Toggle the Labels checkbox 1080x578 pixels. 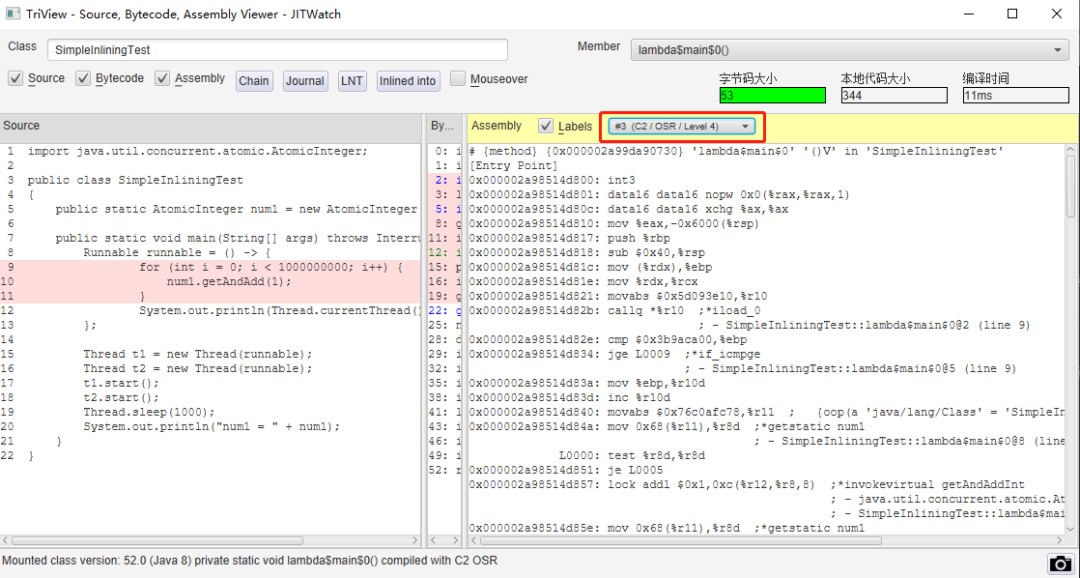click(546, 126)
